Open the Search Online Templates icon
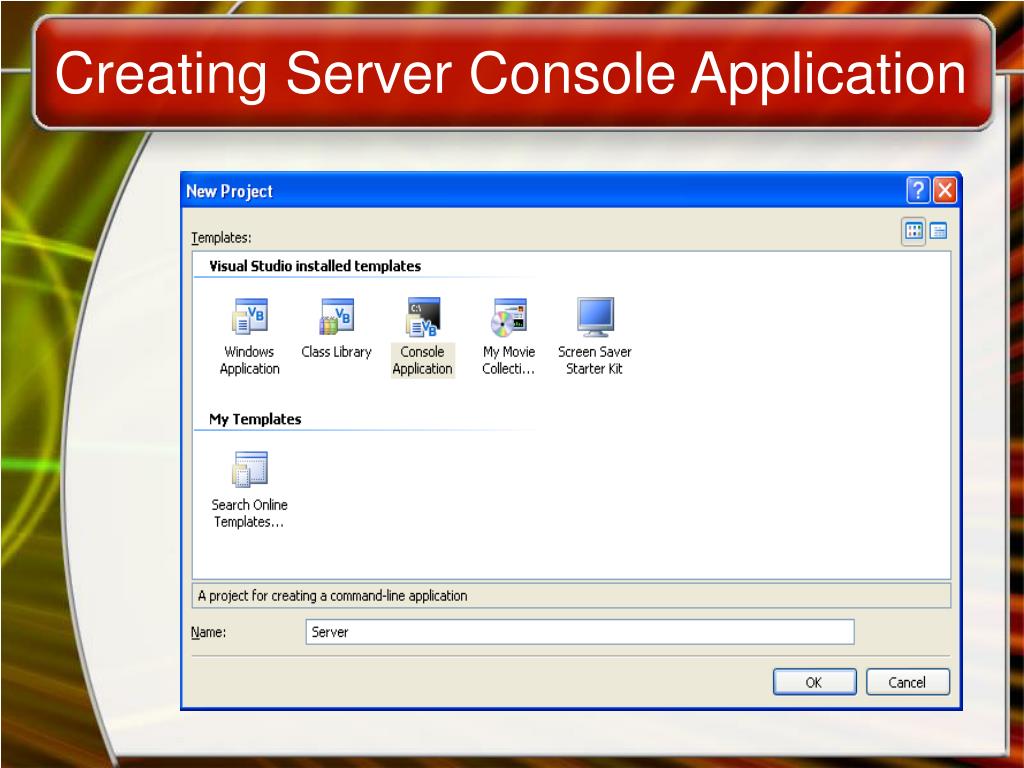 (249, 470)
